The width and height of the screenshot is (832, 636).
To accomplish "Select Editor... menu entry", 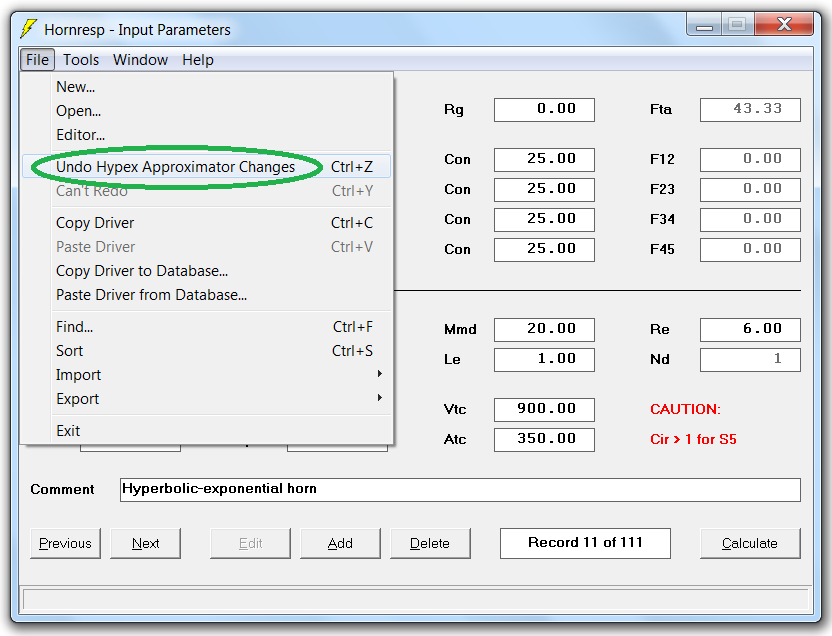I will click(x=207, y=135).
